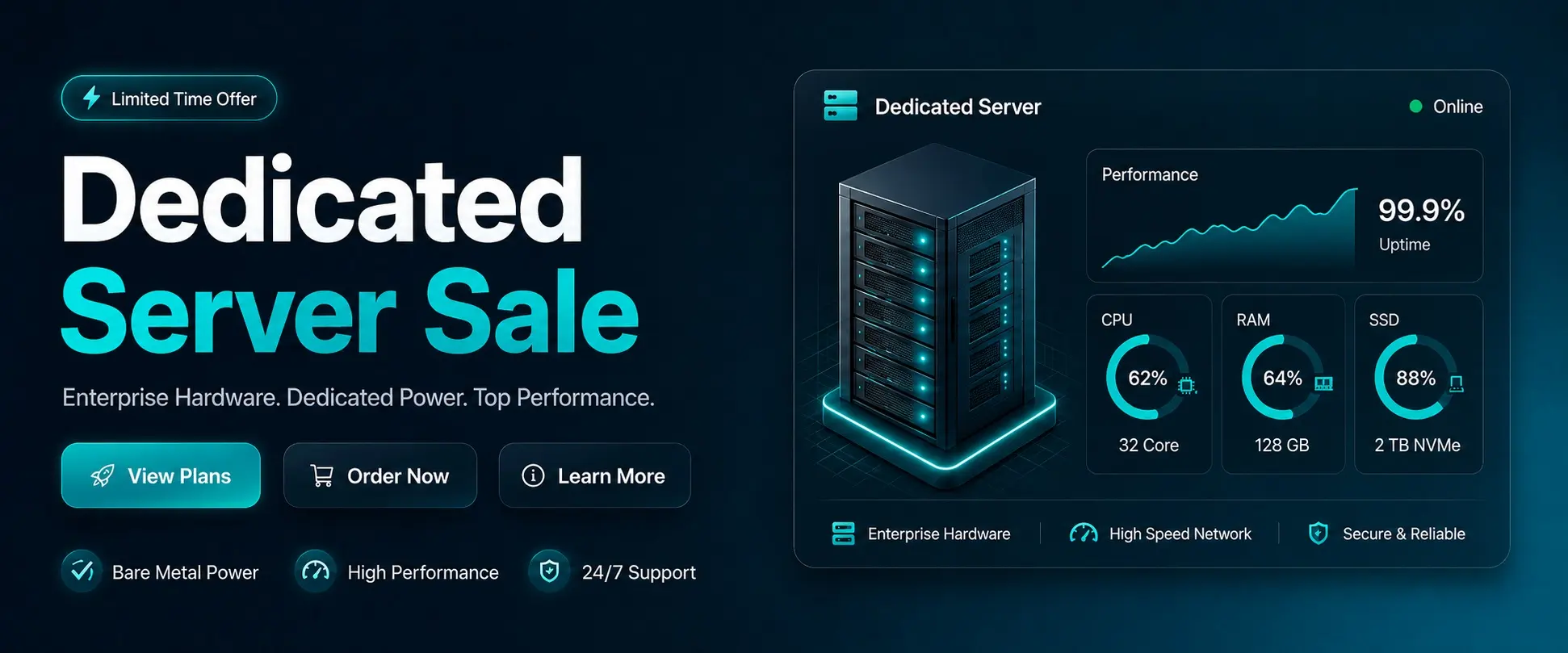Click the CPU 62% circular gauge
The image size is (1568, 653).
[x=1147, y=378]
